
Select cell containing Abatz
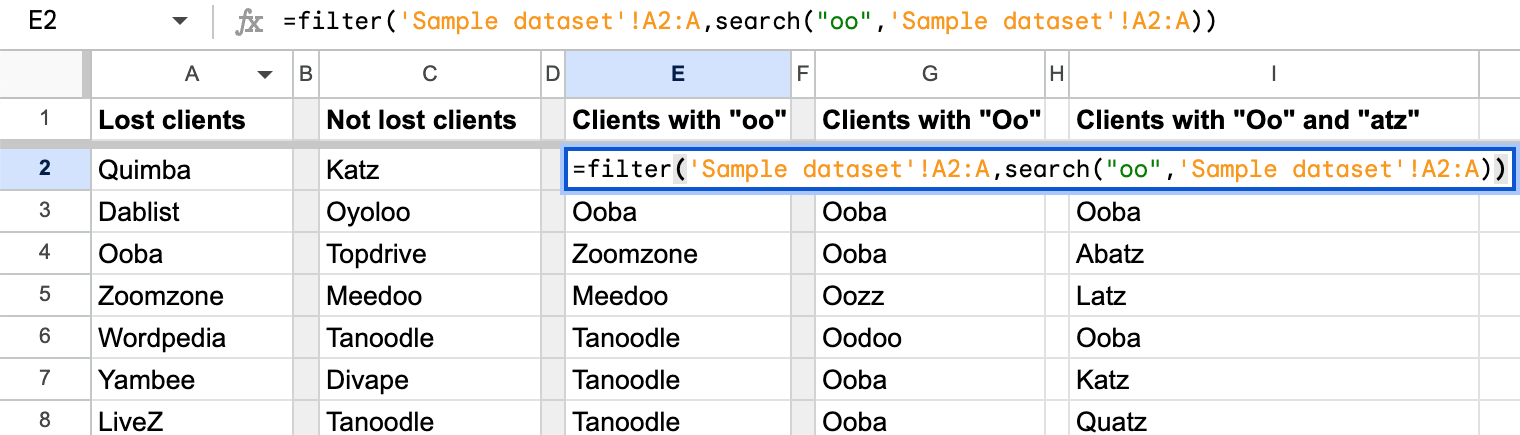click(1273, 253)
